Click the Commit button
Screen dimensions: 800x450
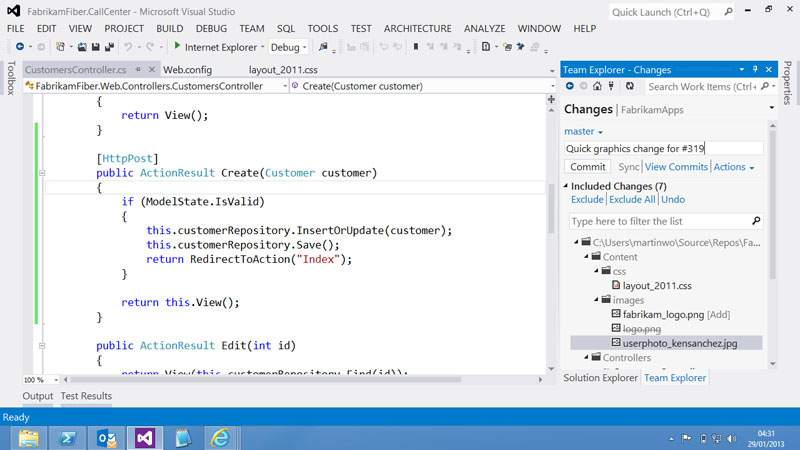tap(588, 167)
